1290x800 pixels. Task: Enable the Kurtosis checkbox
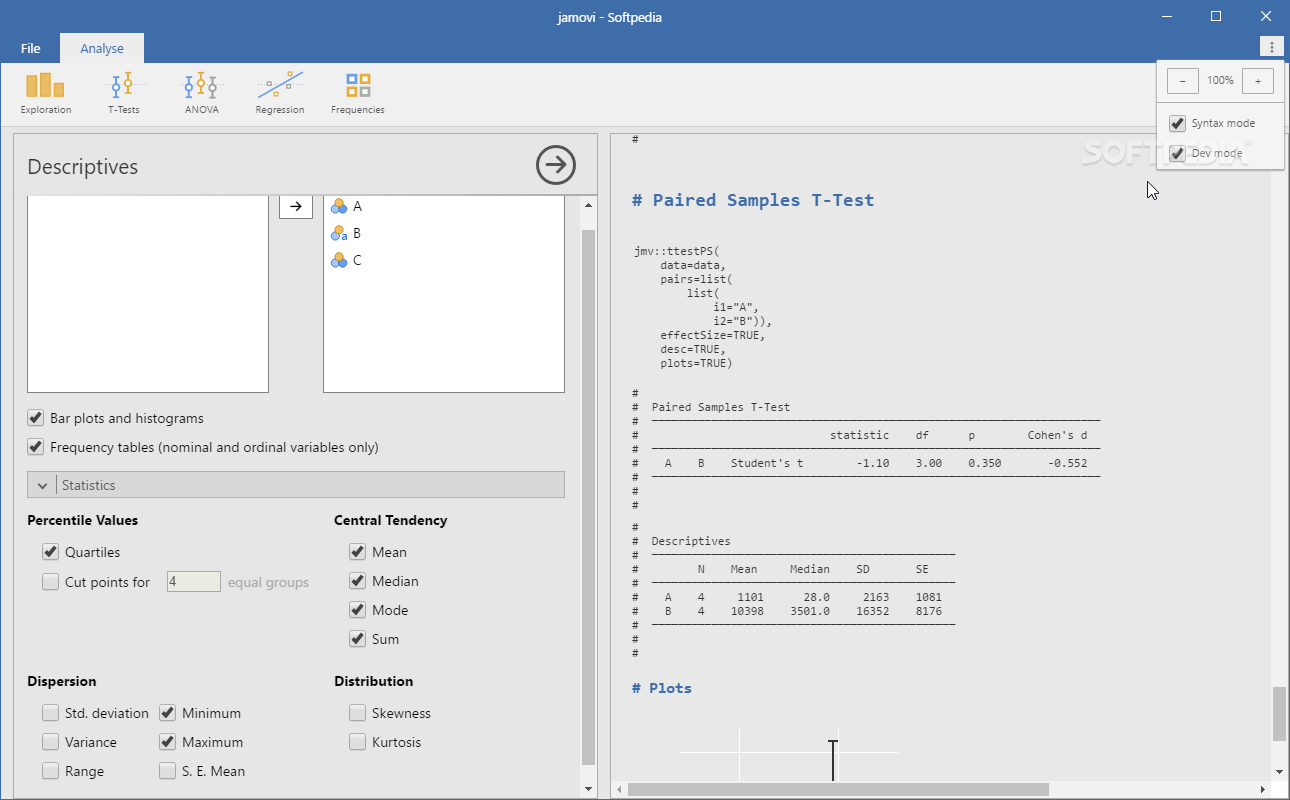pos(357,742)
